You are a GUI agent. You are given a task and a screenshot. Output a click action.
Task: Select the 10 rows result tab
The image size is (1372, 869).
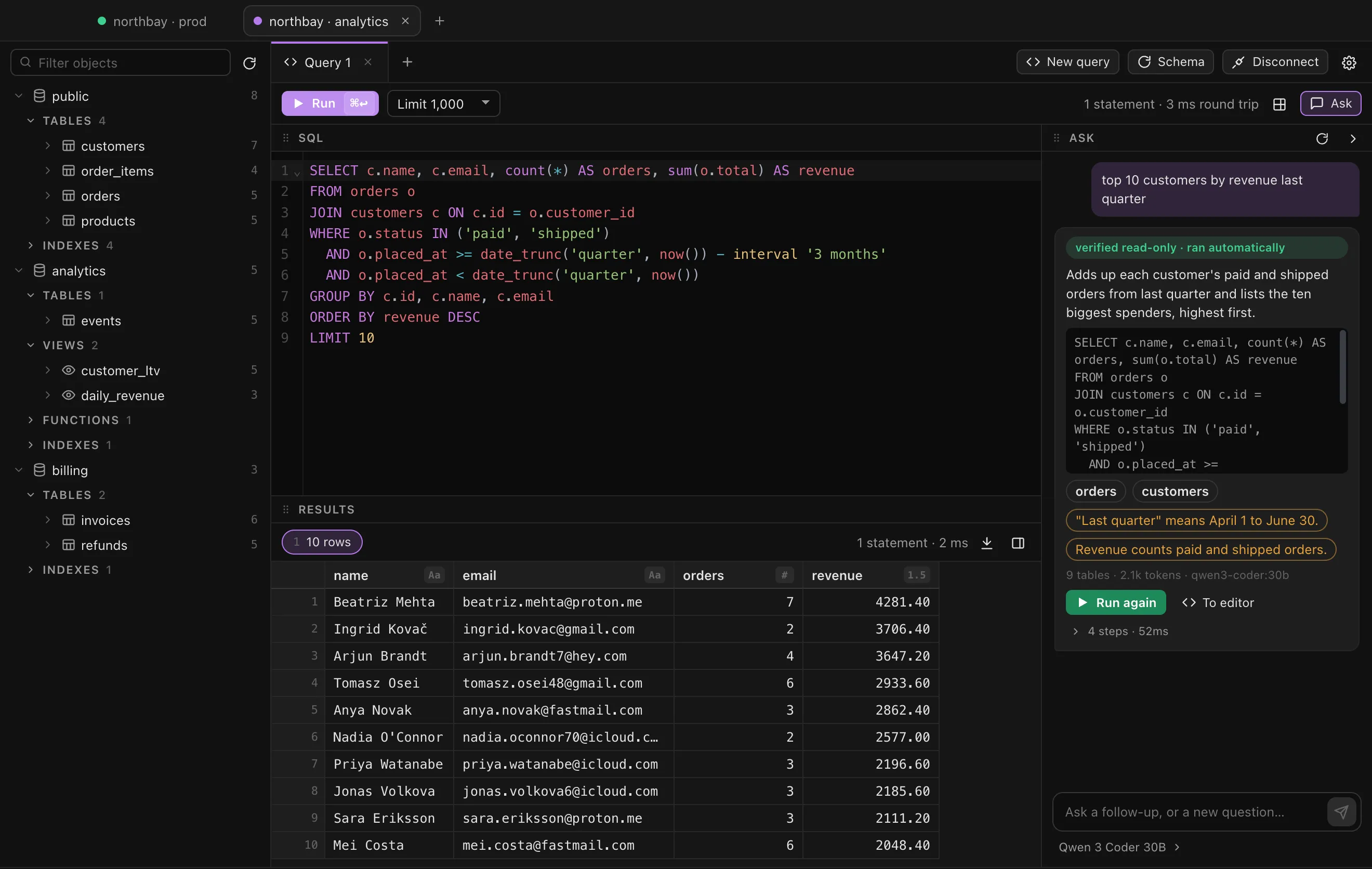coord(322,543)
